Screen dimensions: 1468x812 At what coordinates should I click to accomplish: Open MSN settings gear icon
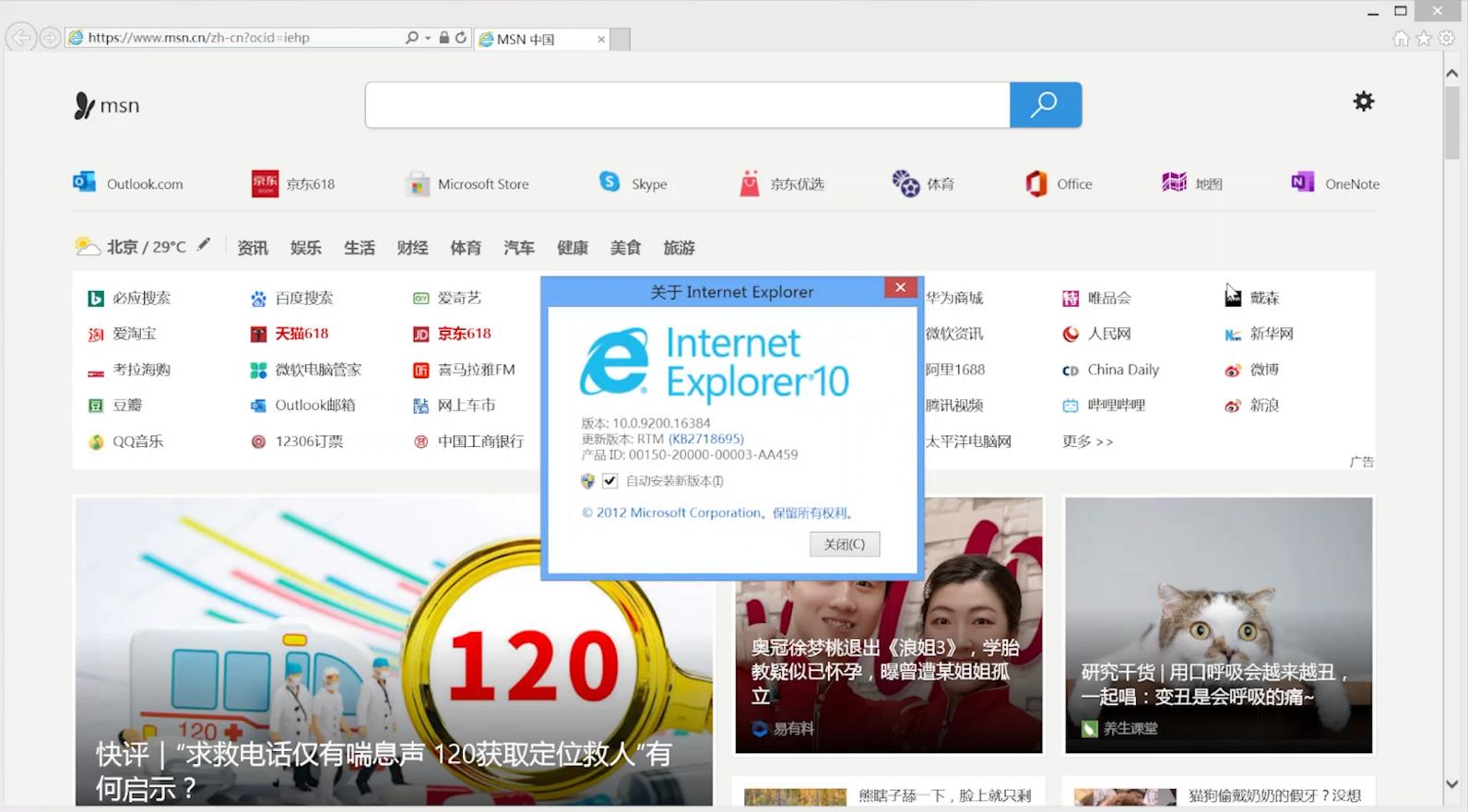1363,101
